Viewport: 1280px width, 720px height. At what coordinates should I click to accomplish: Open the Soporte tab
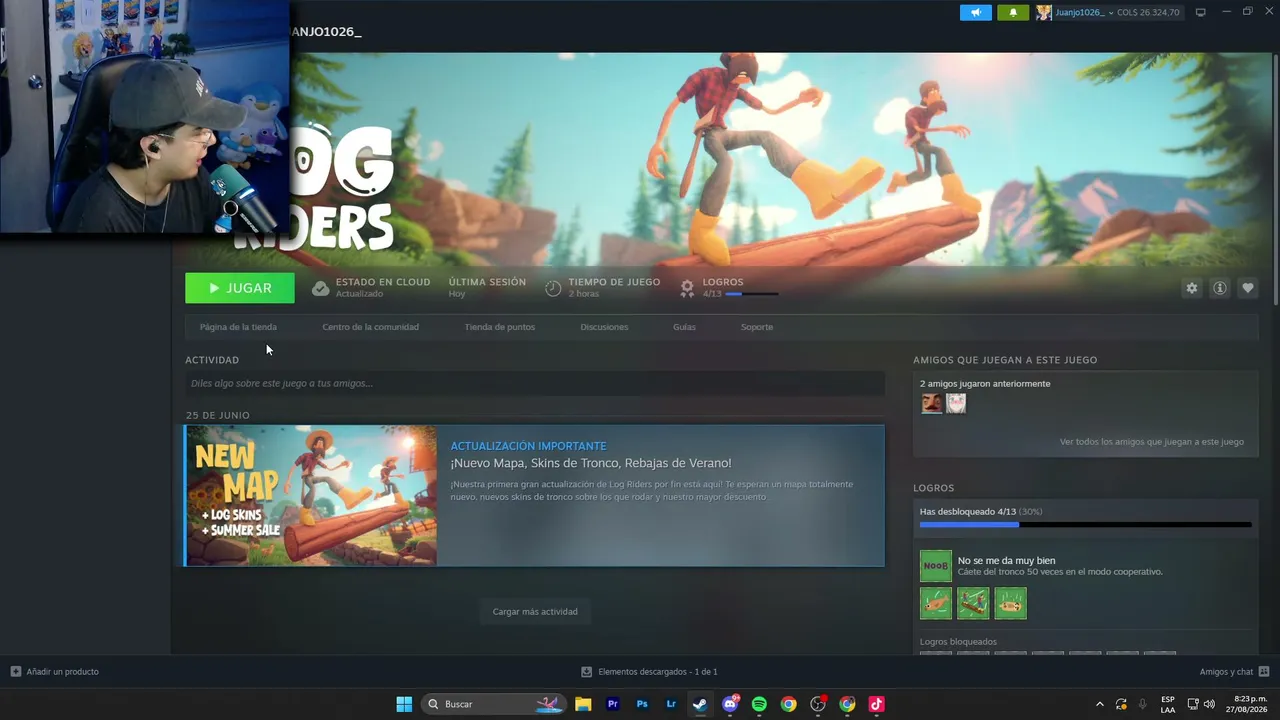[757, 327]
